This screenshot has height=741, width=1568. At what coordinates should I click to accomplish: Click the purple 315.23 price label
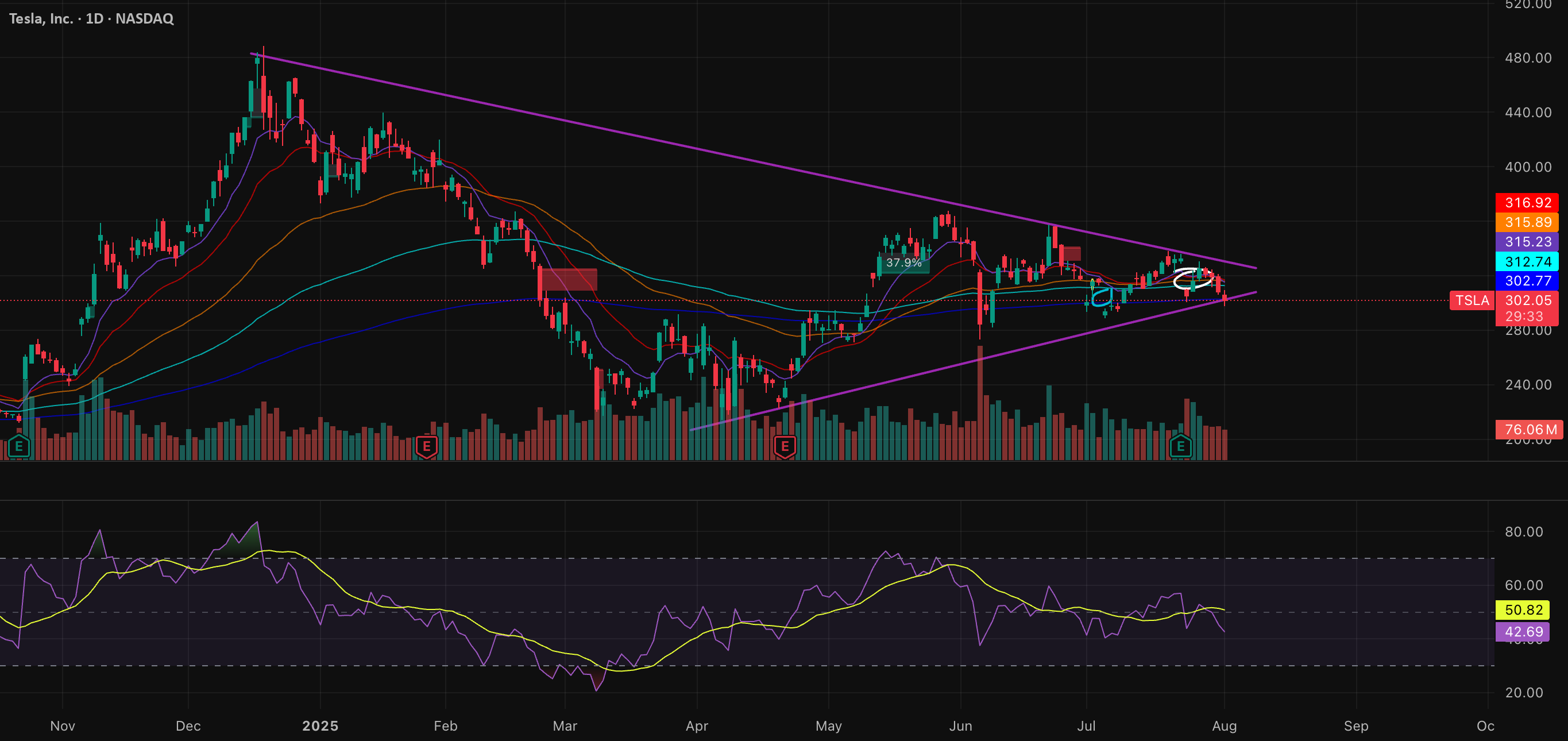pyautogui.click(x=1528, y=242)
